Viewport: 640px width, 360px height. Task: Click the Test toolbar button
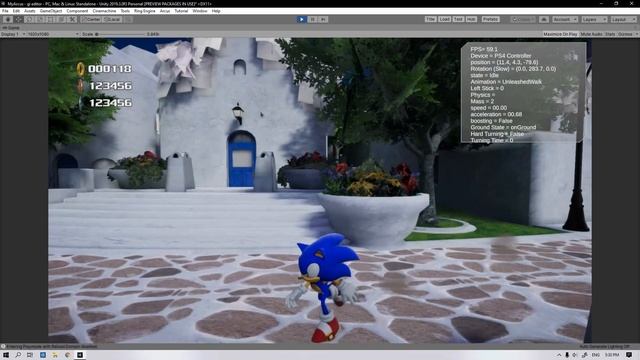(458, 19)
